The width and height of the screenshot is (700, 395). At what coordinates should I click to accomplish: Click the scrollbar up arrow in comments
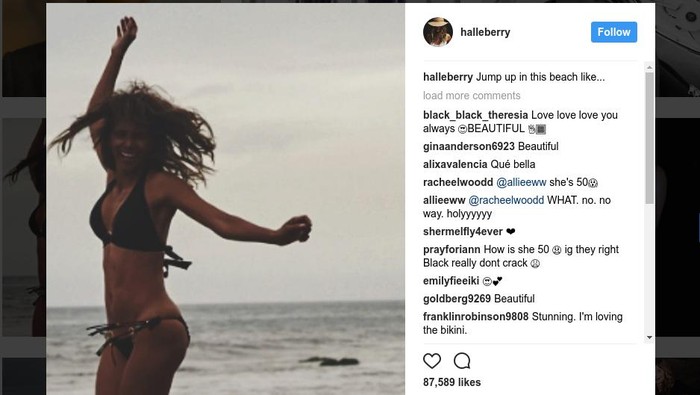[650, 67]
